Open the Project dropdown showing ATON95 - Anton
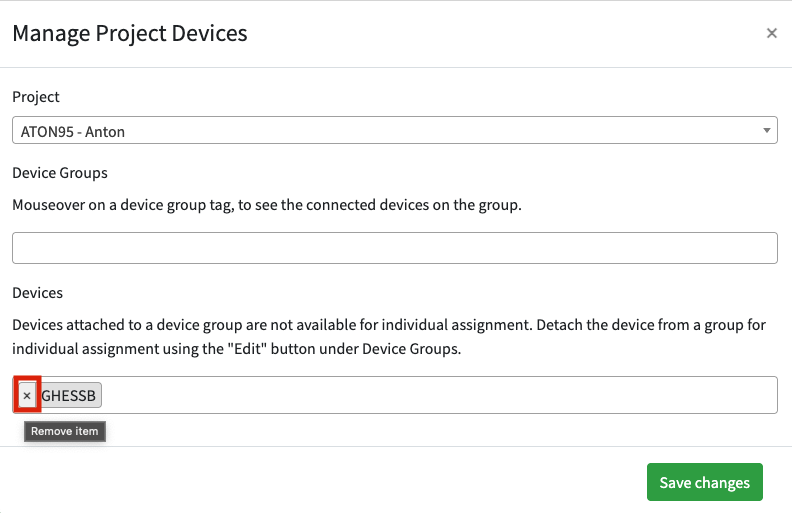792x513 pixels. point(394,131)
